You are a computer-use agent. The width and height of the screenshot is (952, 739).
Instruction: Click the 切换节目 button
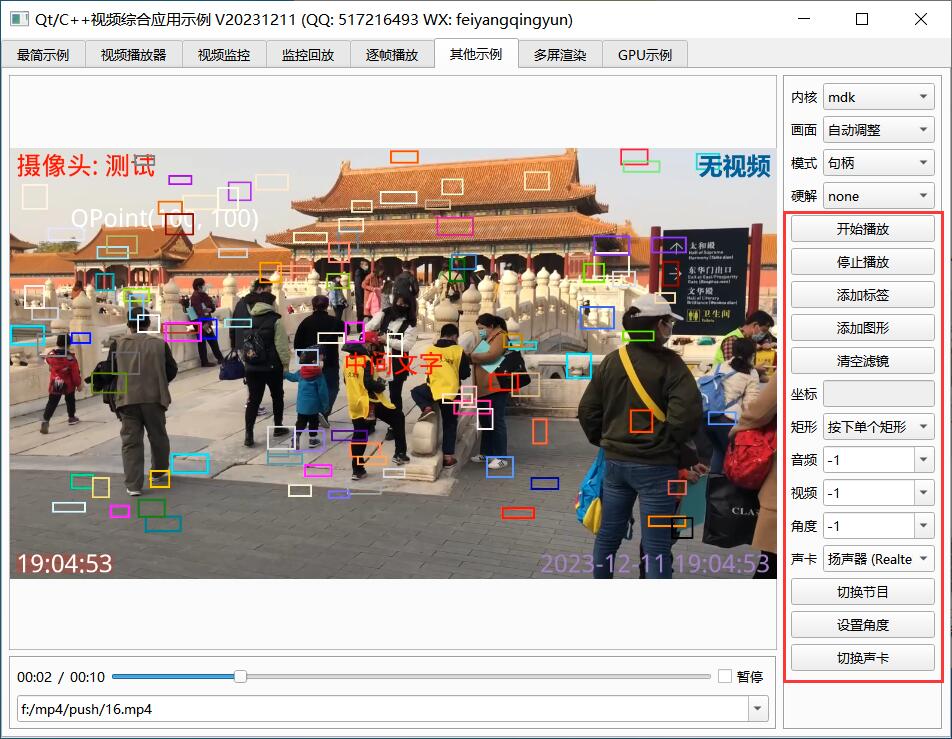(862, 592)
